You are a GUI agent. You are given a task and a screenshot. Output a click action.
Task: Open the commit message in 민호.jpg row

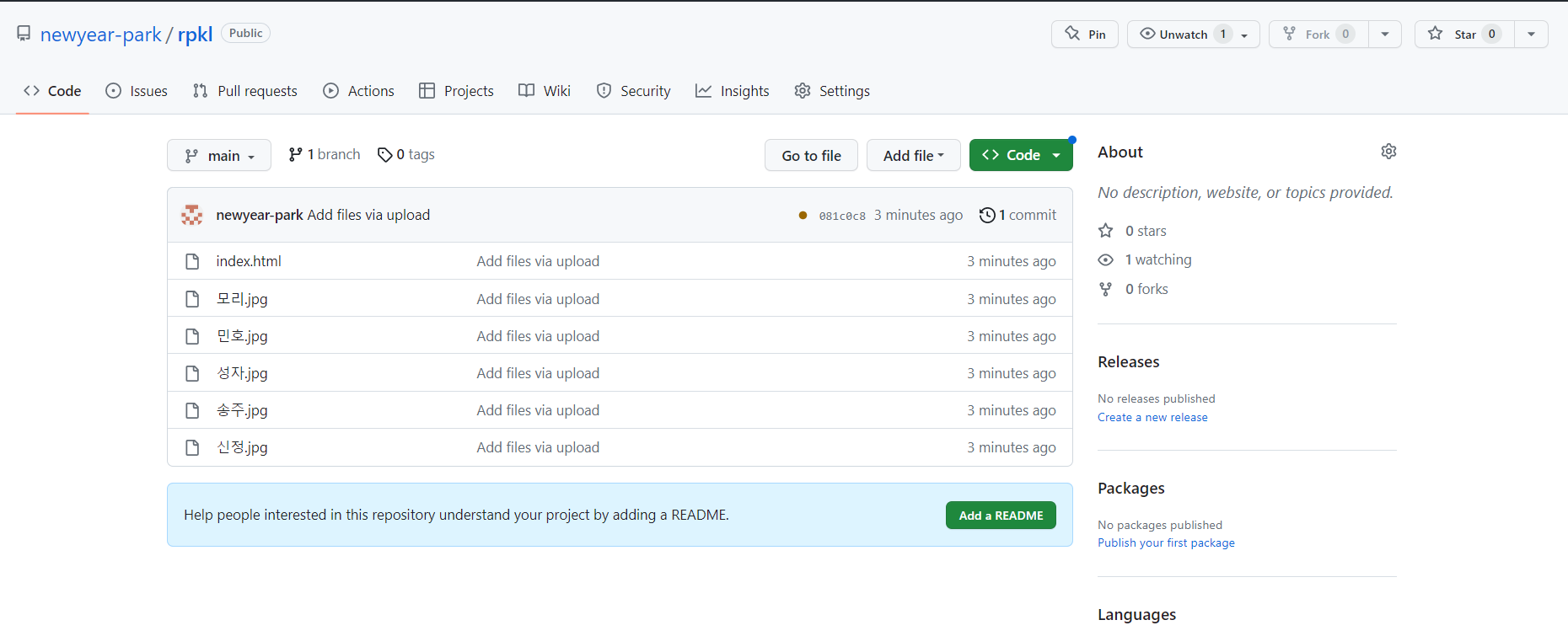[538, 336]
